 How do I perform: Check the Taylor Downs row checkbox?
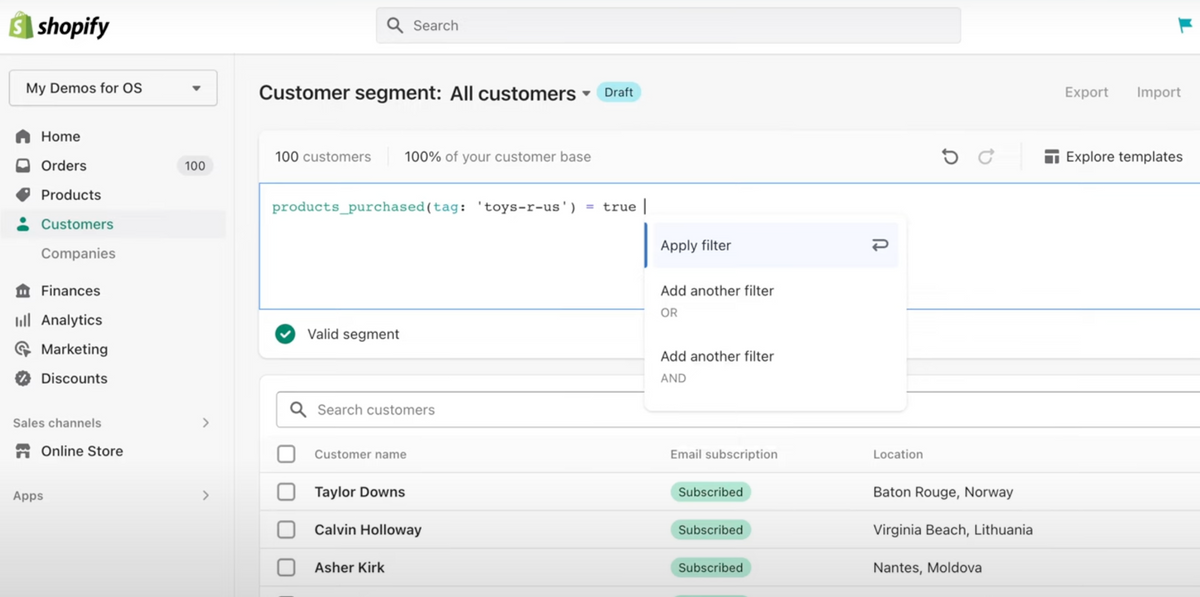[286, 492]
